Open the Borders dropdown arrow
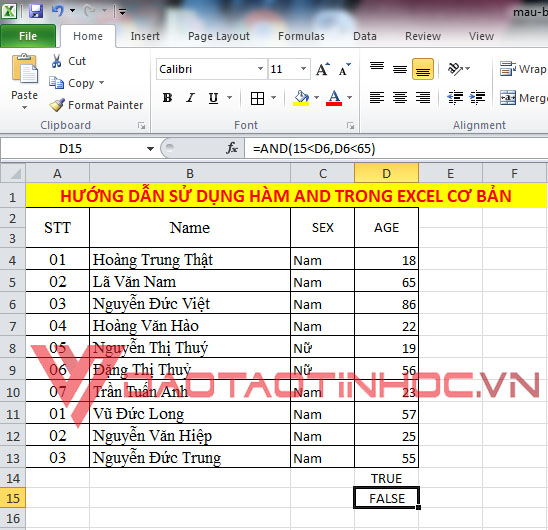 pyautogui.click(x=273, y=98)
